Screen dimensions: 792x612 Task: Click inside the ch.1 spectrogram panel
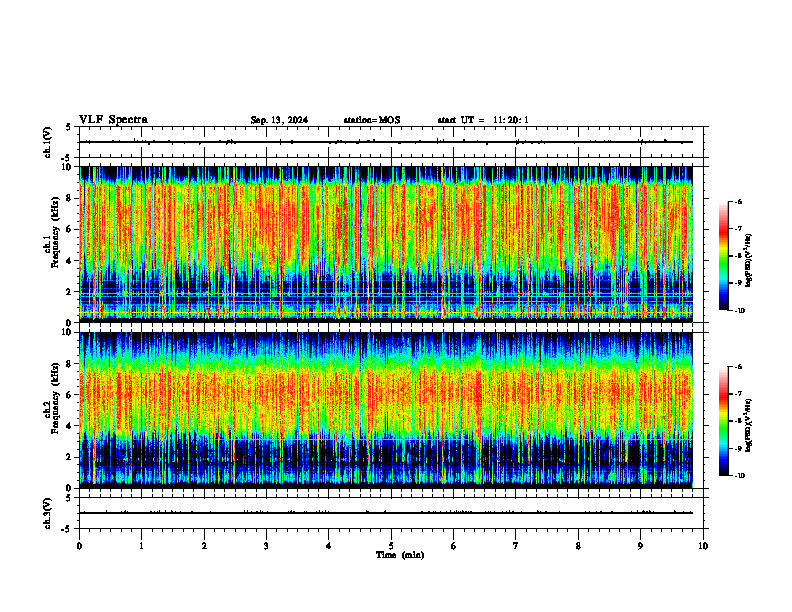click(x=386, y=244)
